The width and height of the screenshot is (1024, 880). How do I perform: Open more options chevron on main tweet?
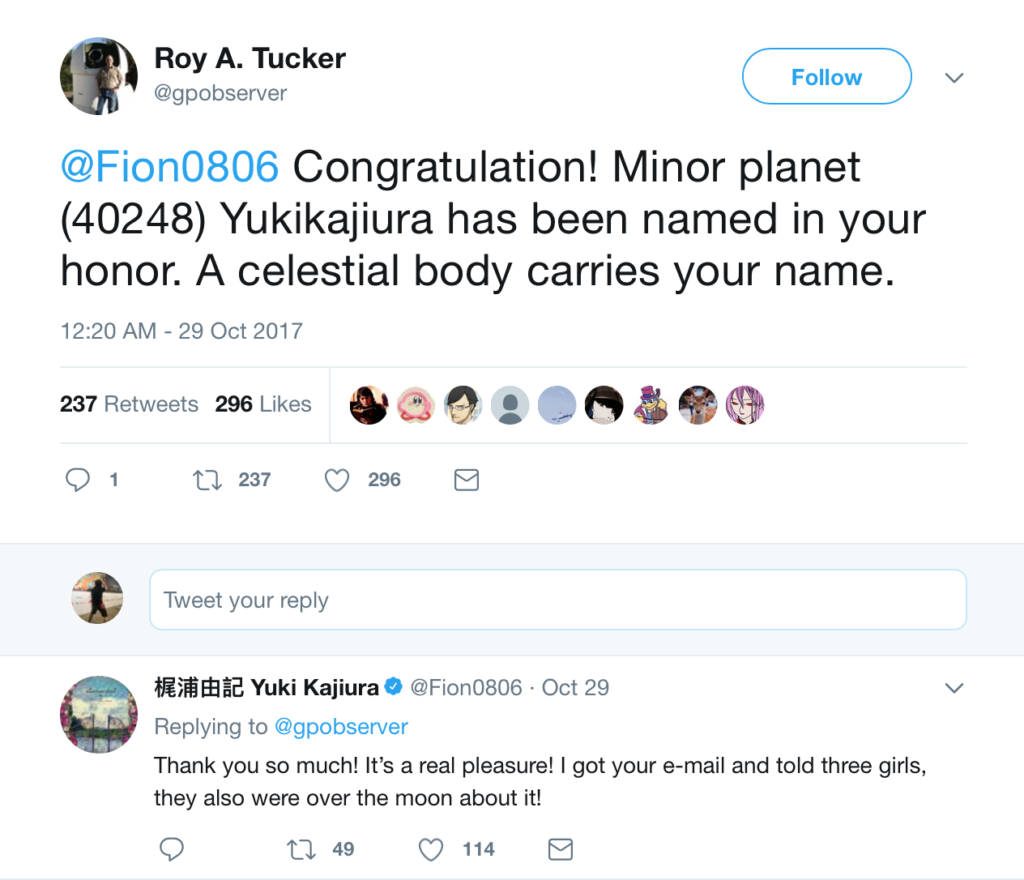954,78
